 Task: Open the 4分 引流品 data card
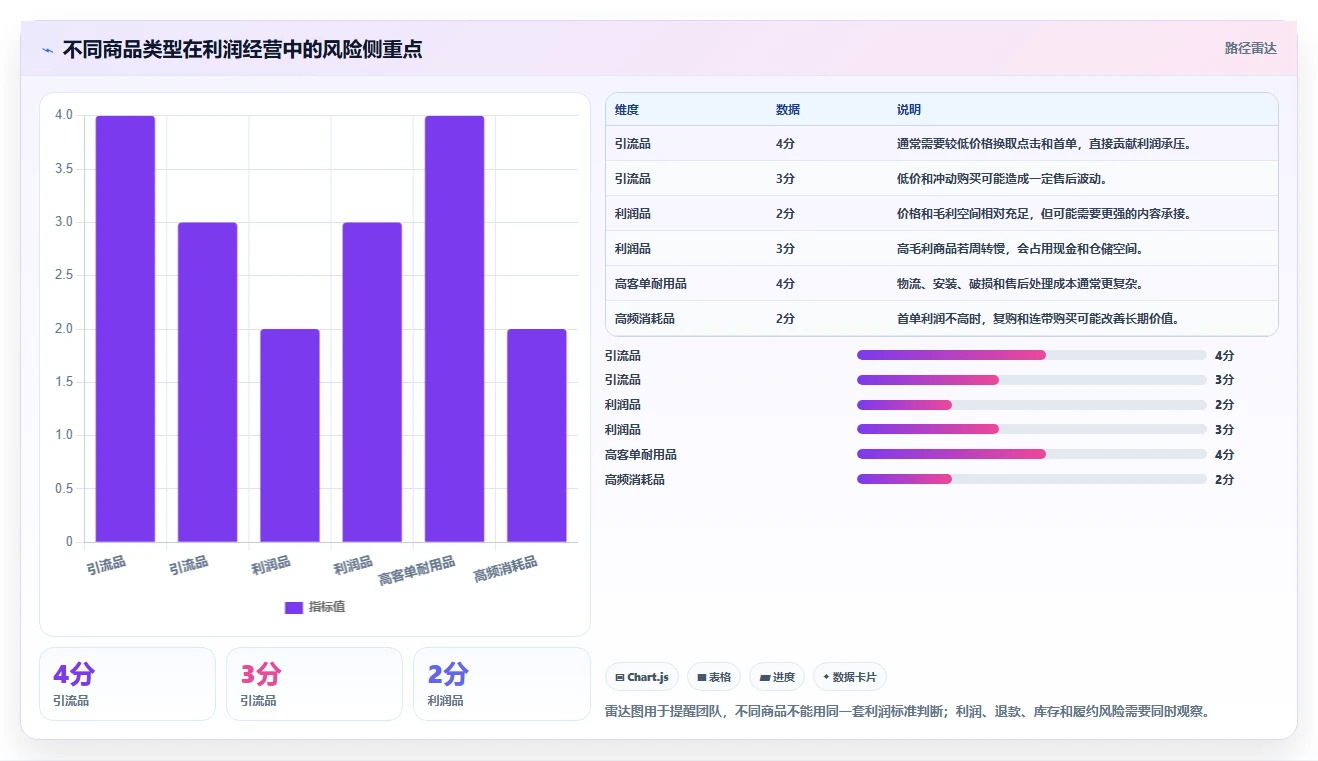click(127, 684)
